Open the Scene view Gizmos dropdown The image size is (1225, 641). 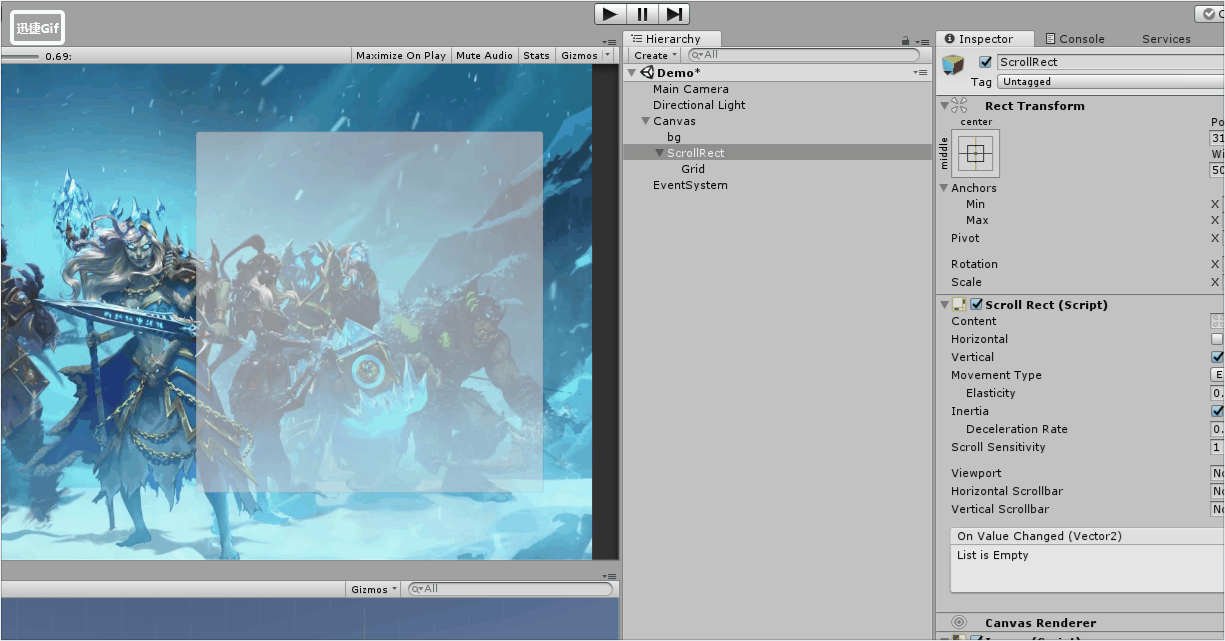pos(373,589)
